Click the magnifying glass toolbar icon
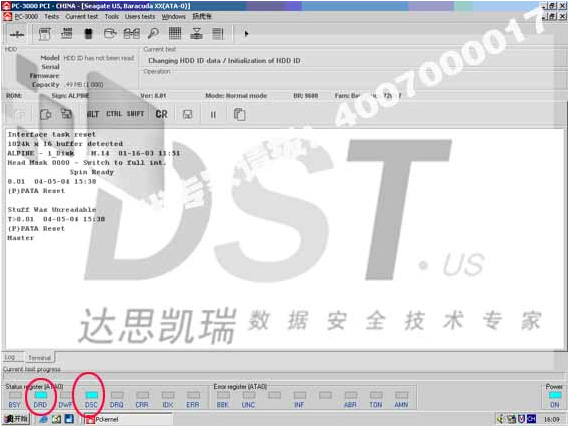 pos(153,34)
